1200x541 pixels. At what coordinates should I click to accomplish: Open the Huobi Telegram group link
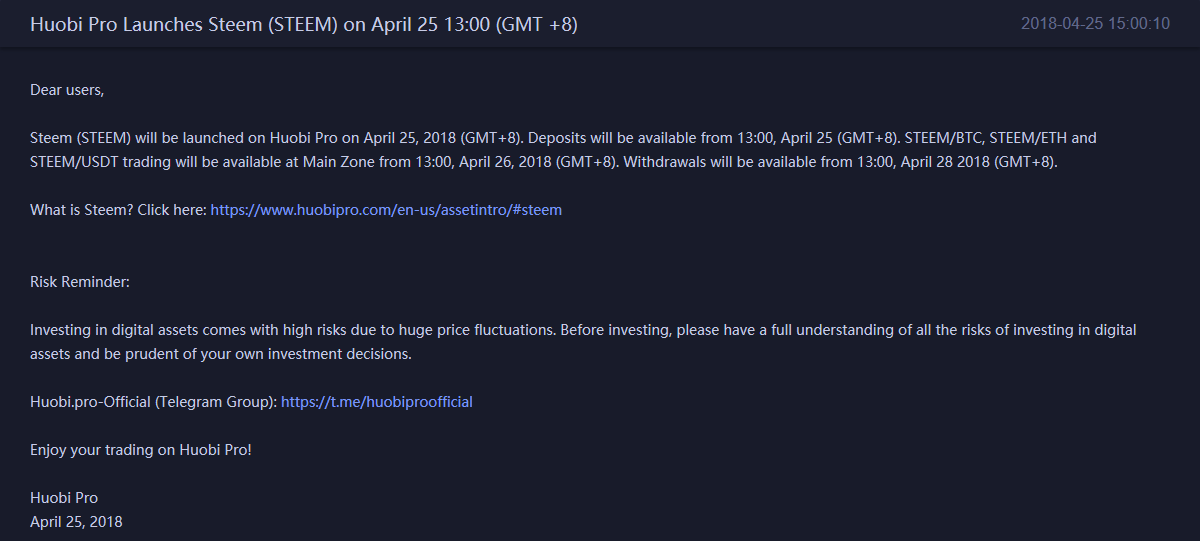[x=377, y=402]
